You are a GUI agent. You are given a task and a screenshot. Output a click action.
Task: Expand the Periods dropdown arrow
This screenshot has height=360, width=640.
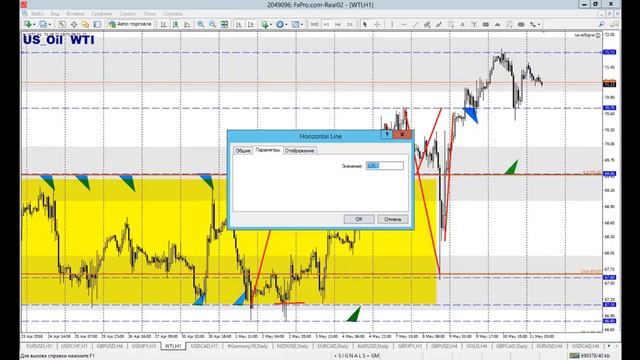pos(286,24)
